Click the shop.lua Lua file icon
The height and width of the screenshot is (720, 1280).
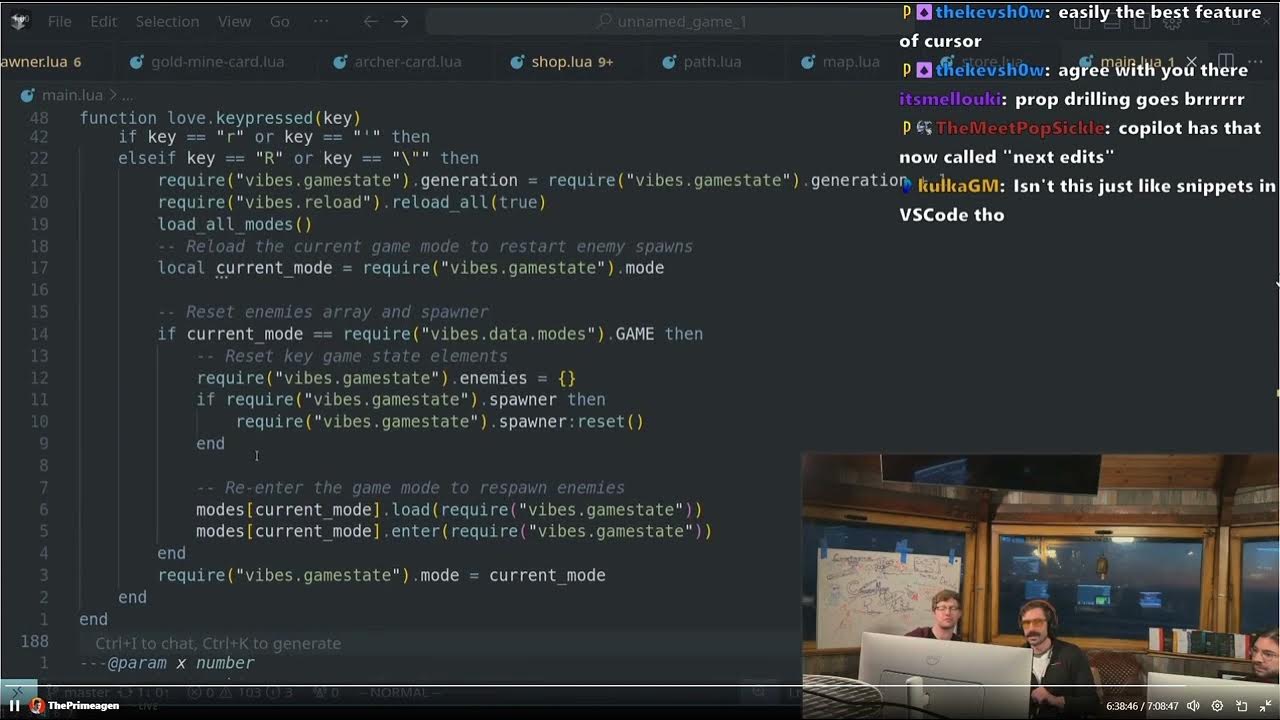(x=517, y=62)
